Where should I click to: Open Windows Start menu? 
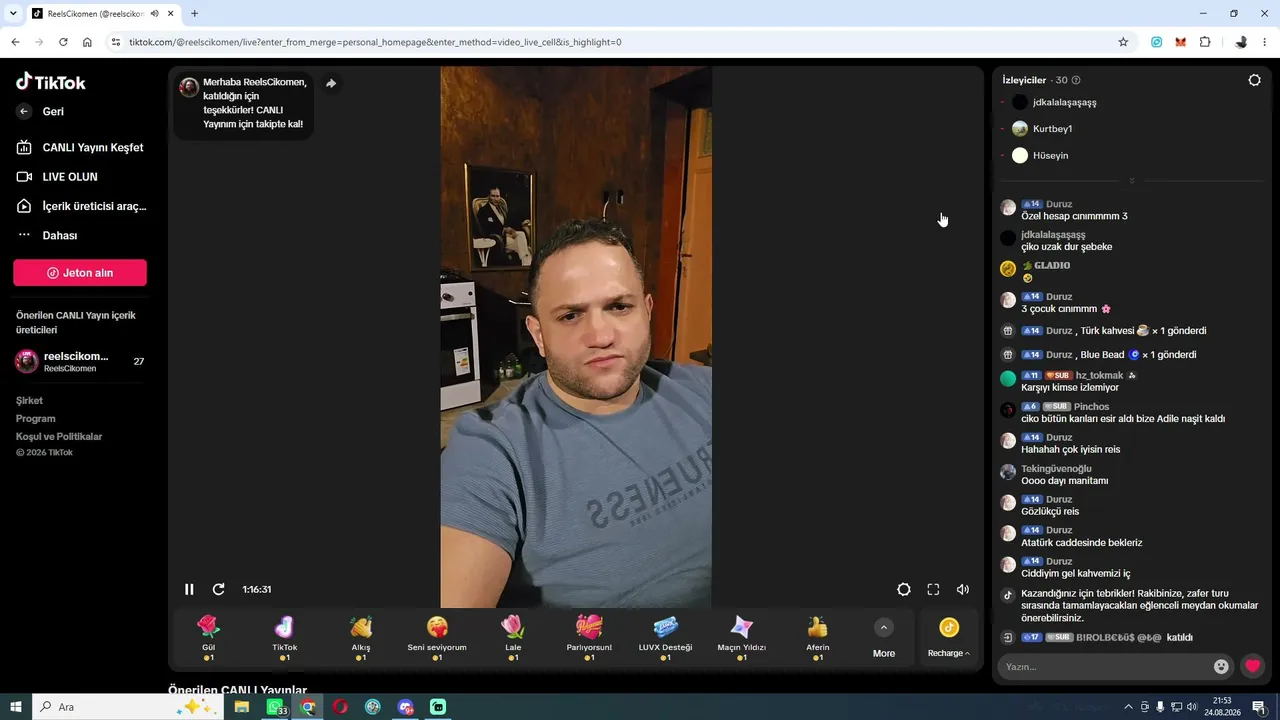[x=16, y=707]
